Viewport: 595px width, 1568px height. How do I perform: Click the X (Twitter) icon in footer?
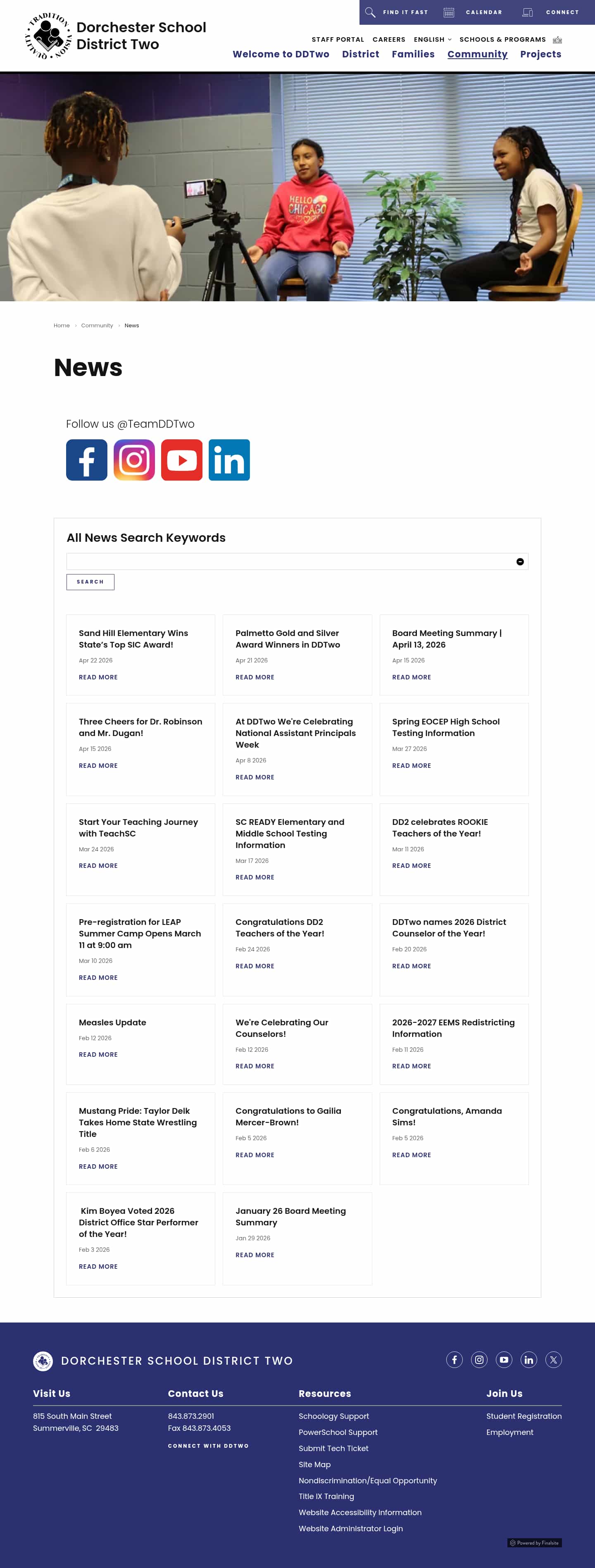(x=553, y=1359)
